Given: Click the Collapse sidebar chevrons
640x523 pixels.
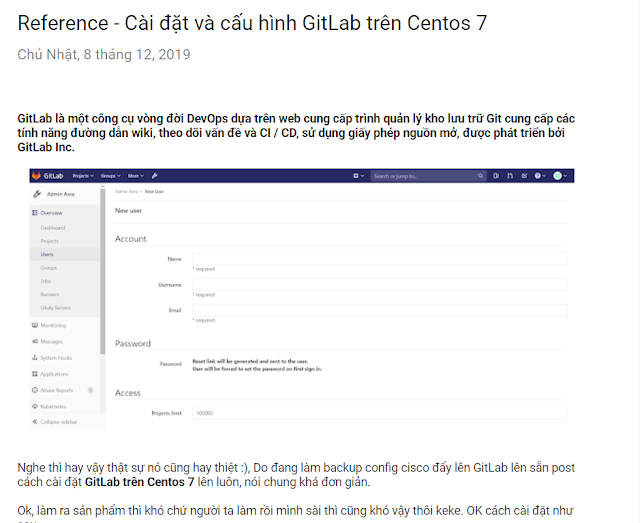Looking at the screenshot, I should [x=35, y=422].
